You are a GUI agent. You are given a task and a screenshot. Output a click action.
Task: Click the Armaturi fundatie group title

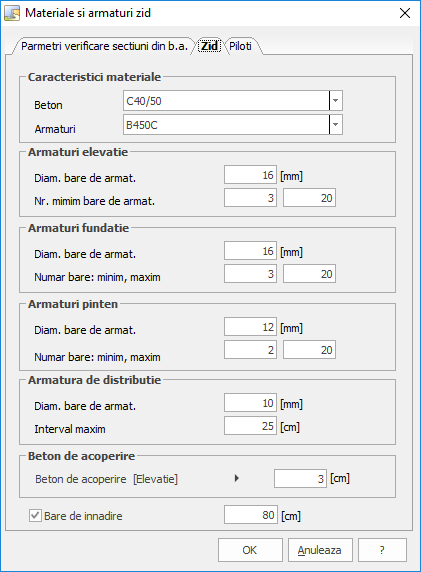(78, 228)
